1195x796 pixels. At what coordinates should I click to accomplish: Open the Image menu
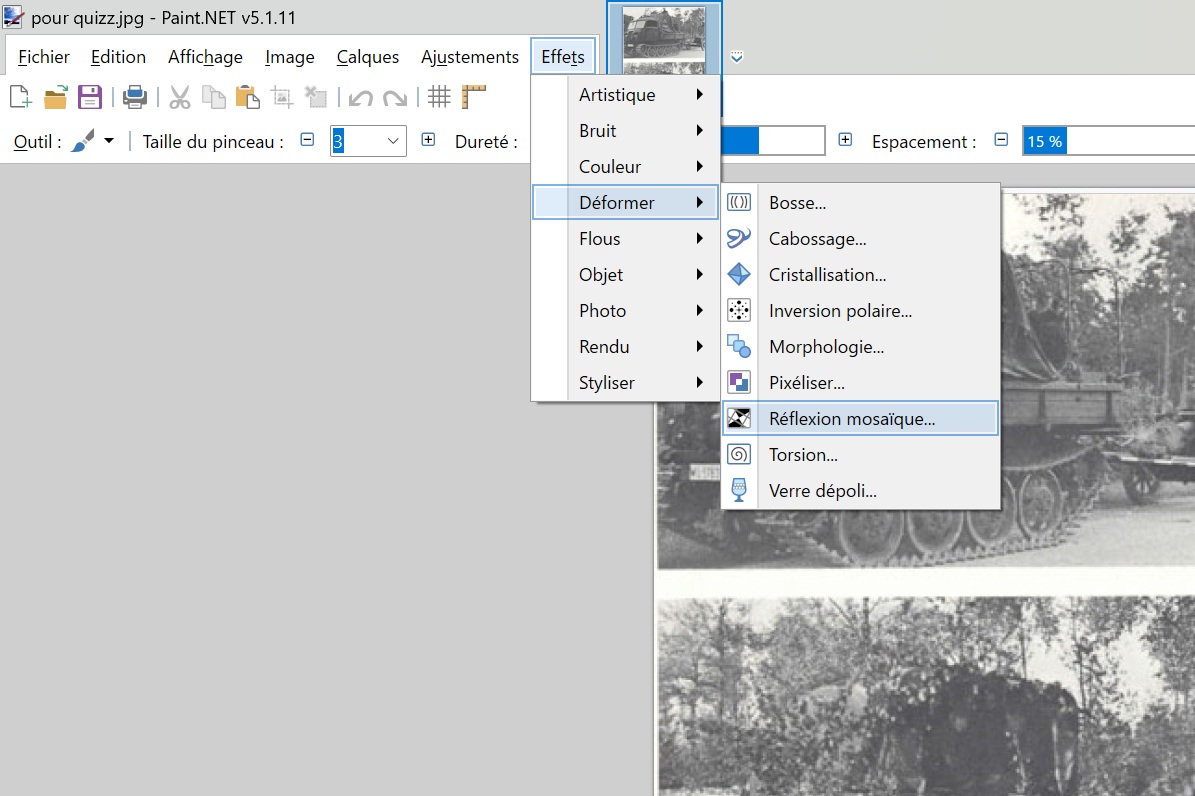tap(290, 57)
